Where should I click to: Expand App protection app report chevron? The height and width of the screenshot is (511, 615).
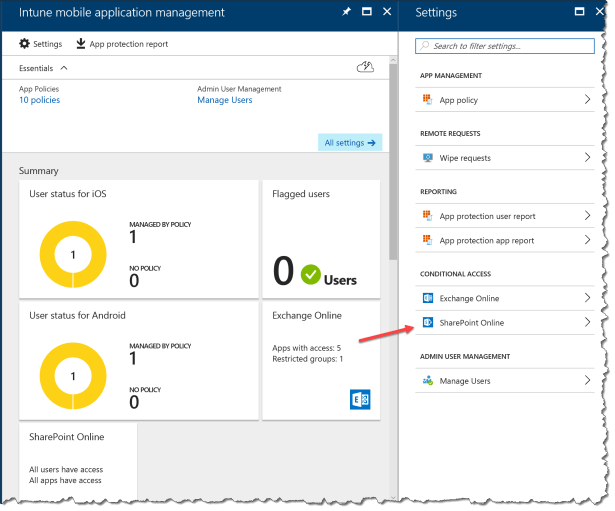587,240
